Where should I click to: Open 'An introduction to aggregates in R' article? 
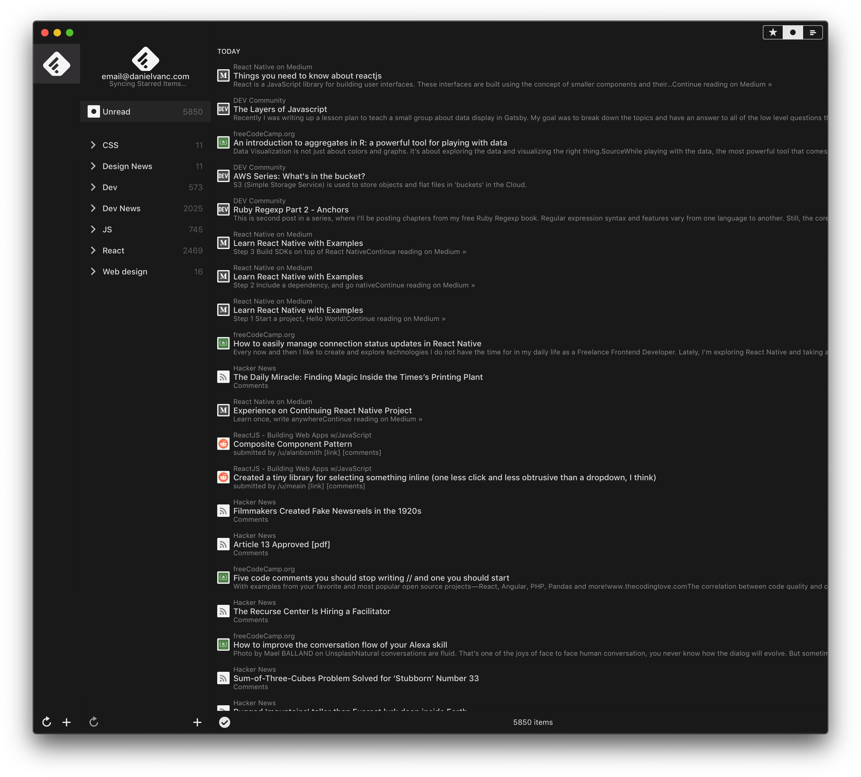click(x=370, y=143)
